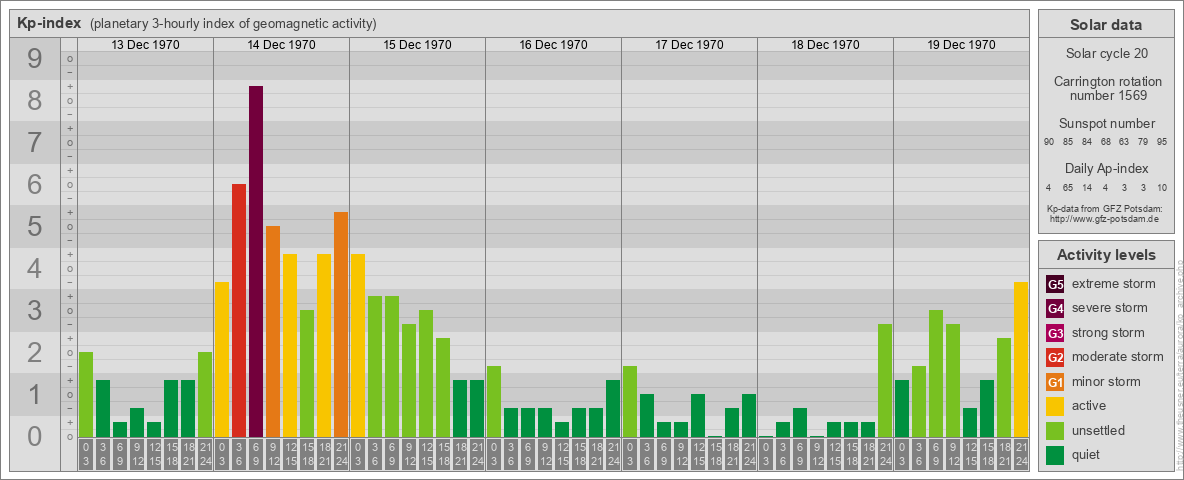Click the Kp axis number 0
This screenshot has width=1184, height=480.
coord(34,436)
